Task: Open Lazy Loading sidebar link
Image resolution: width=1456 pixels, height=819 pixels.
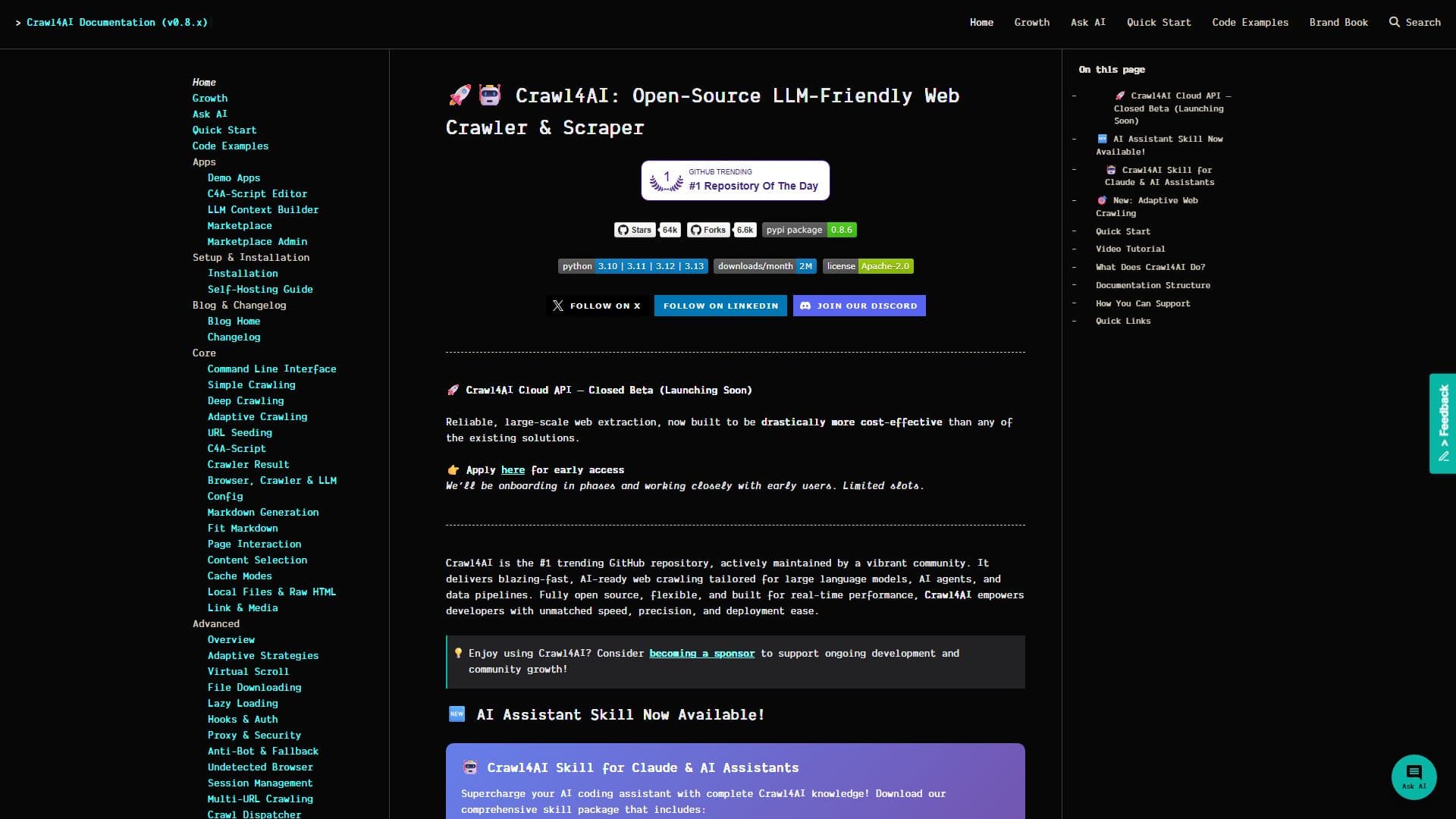Action: (x=243, y=704)
